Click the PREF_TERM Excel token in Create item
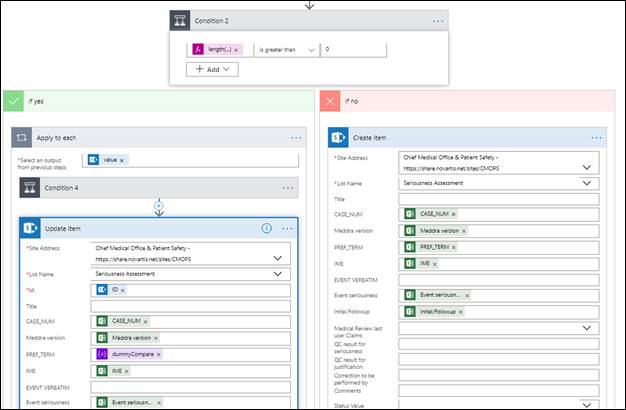The width and height of the screenshot is (626, 410). click(431, 247)
